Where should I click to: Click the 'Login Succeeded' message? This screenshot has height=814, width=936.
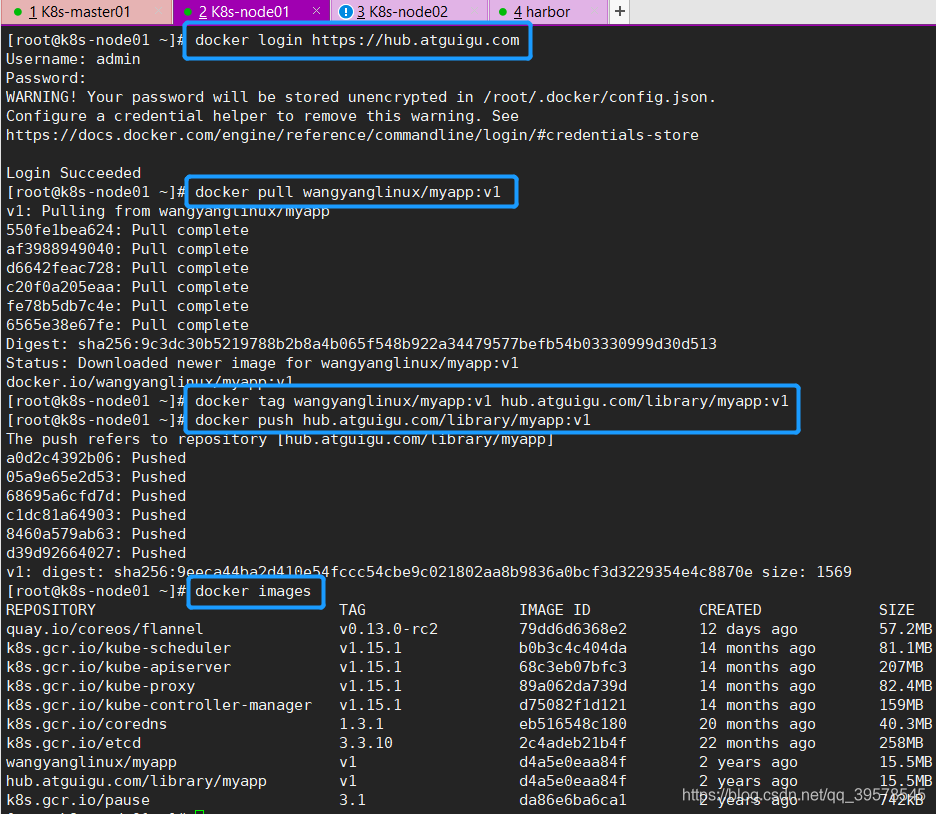click(x=73, y=173)
